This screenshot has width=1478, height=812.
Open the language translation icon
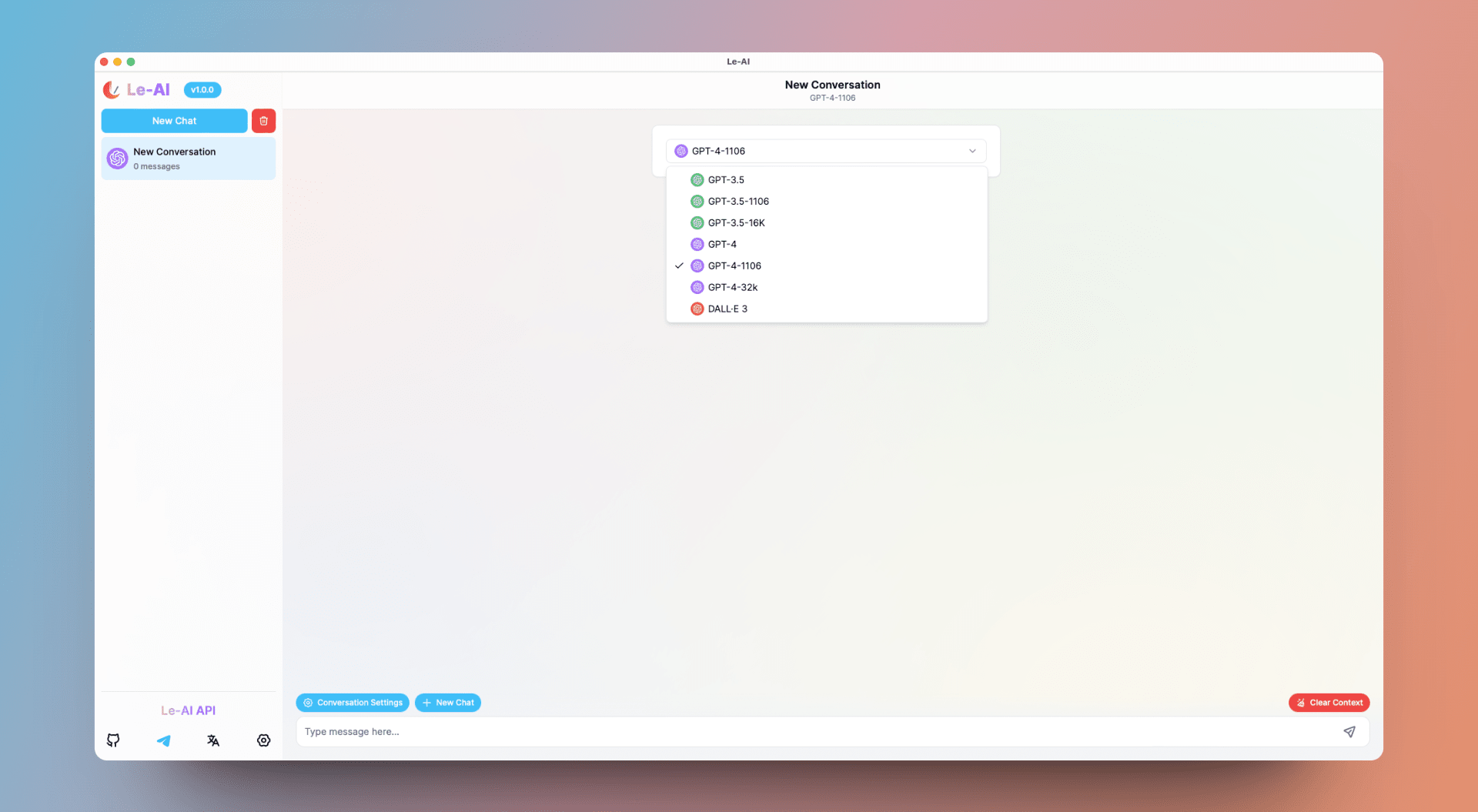213,740
